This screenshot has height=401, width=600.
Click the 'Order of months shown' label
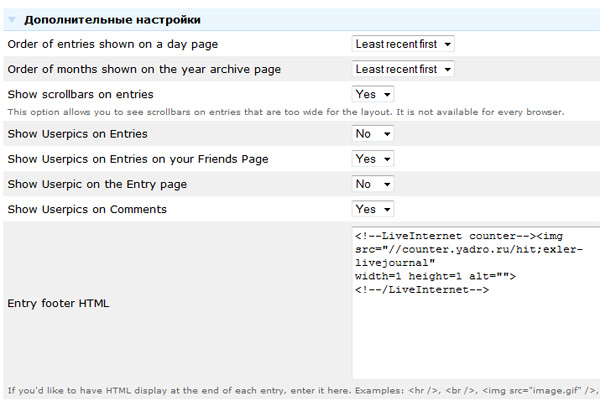point(144,69)
